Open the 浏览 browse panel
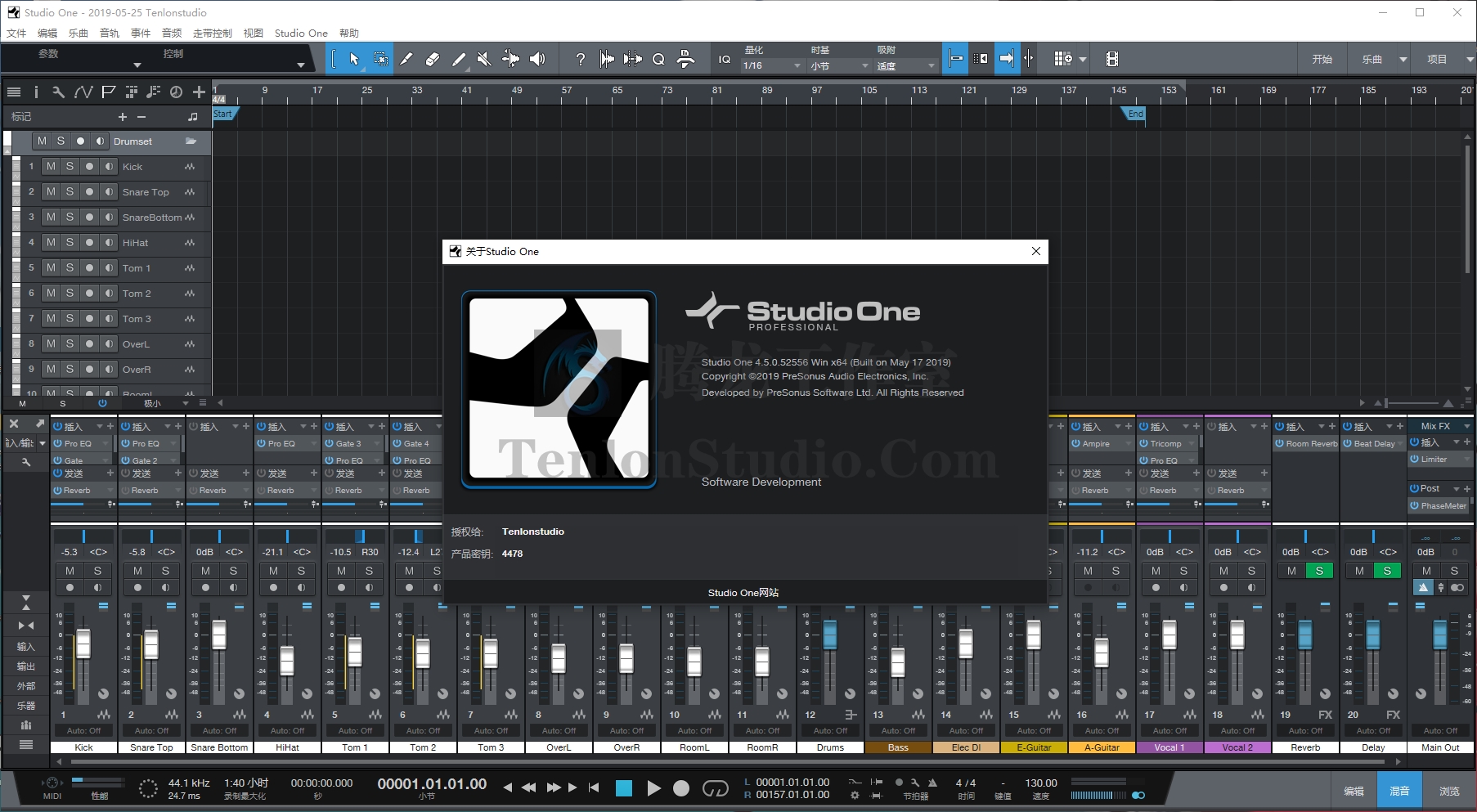Screen dimensions: 1477x812 (x=1449, y=791)
